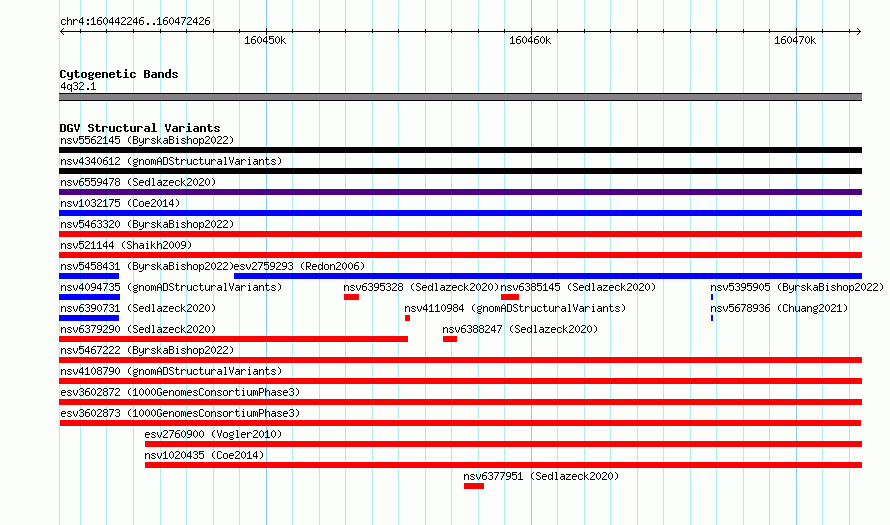Select the tiny blue mark under nsv5678936
The width and height of the screenshot is (890, 525).
coord(712,318)
